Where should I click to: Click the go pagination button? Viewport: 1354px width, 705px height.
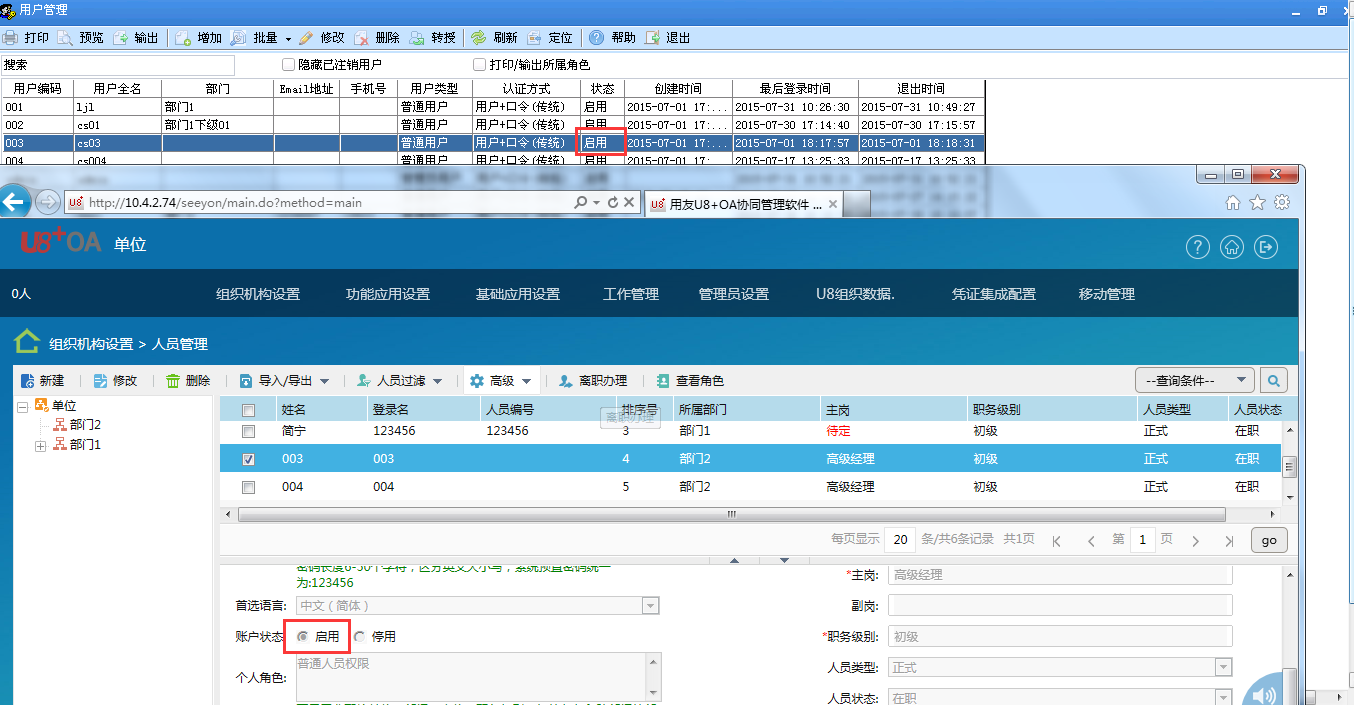pyautogui.click(x=1268, y=540)
